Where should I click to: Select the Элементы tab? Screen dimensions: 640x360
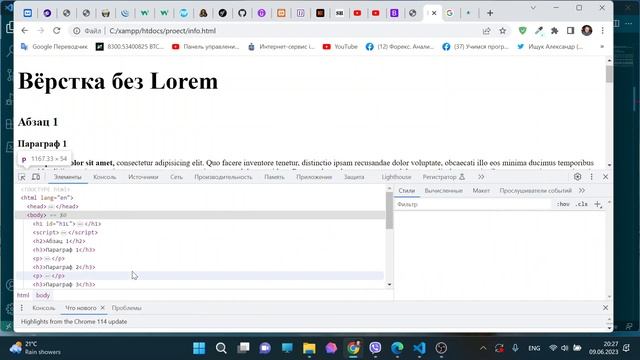(68, 177)
